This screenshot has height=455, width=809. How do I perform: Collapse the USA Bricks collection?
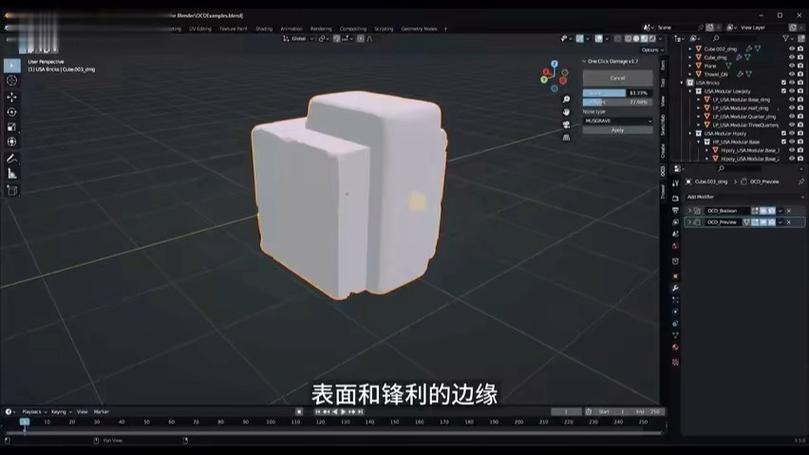[682, 83]
